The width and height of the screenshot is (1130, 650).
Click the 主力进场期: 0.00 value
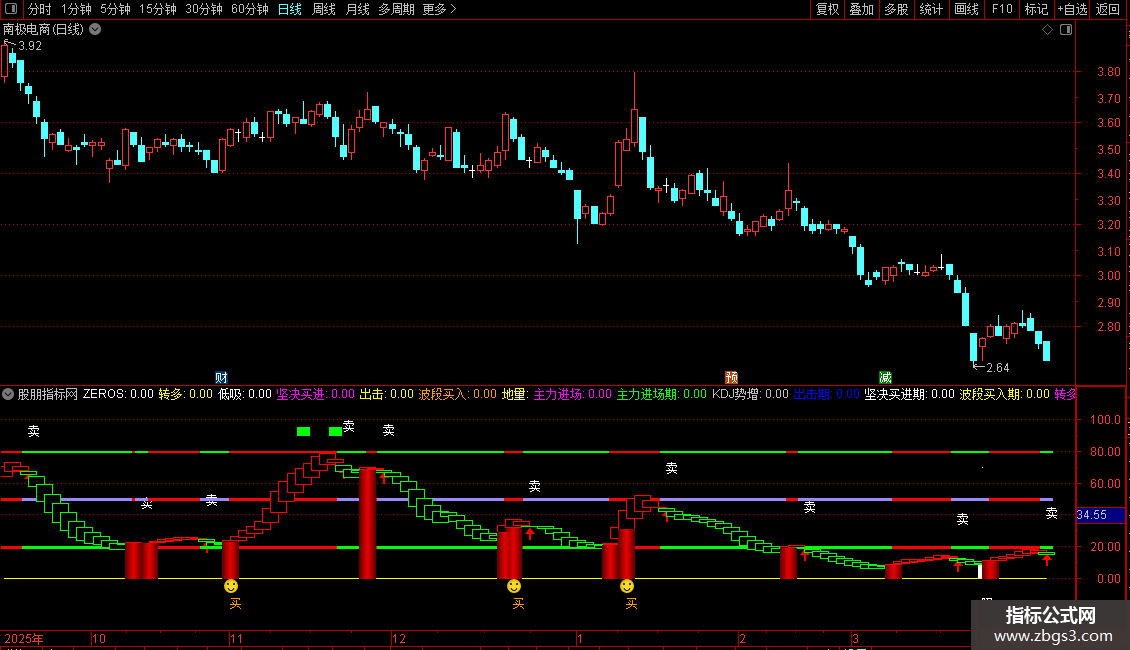(662, 394)
